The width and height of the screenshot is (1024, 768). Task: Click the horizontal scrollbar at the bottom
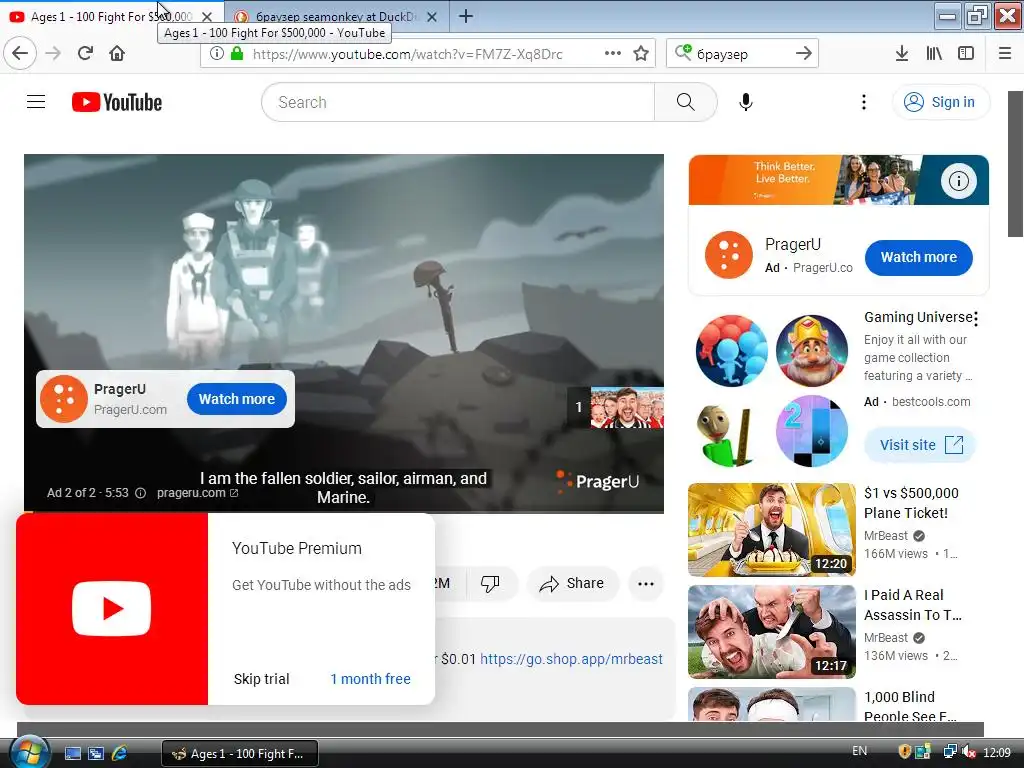click(x=500, y=729)
